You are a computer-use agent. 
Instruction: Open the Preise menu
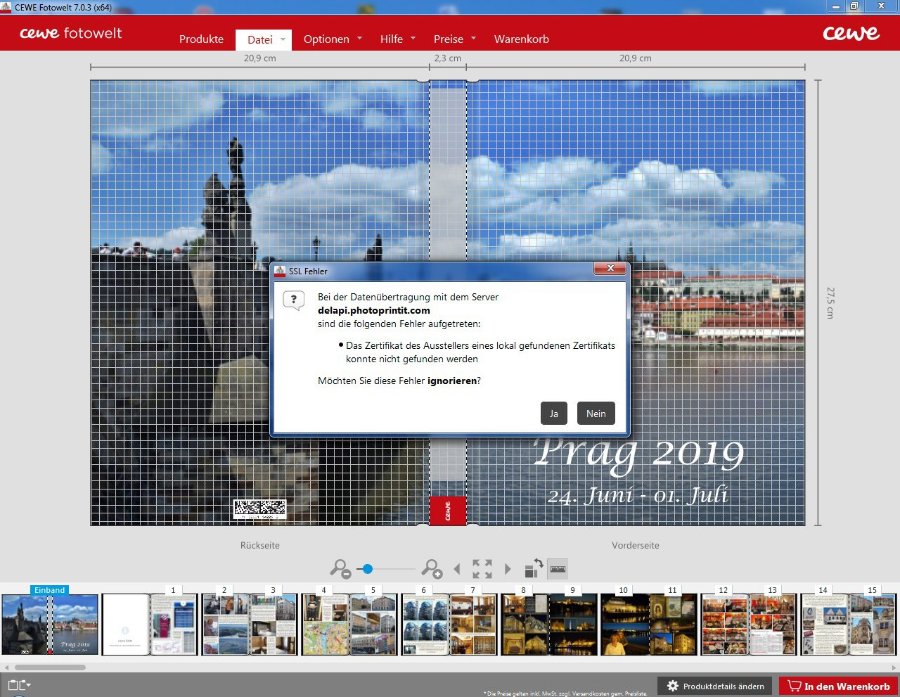click(x=448, y=39)
